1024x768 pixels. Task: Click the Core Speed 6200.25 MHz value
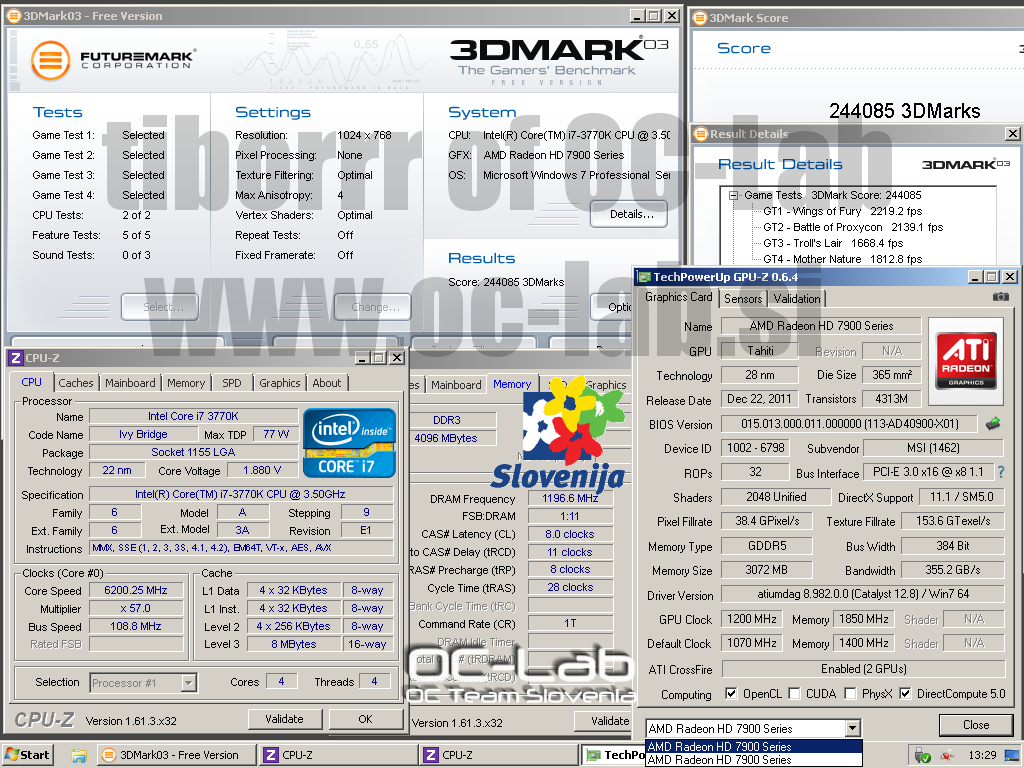click(x=136, y=590)
